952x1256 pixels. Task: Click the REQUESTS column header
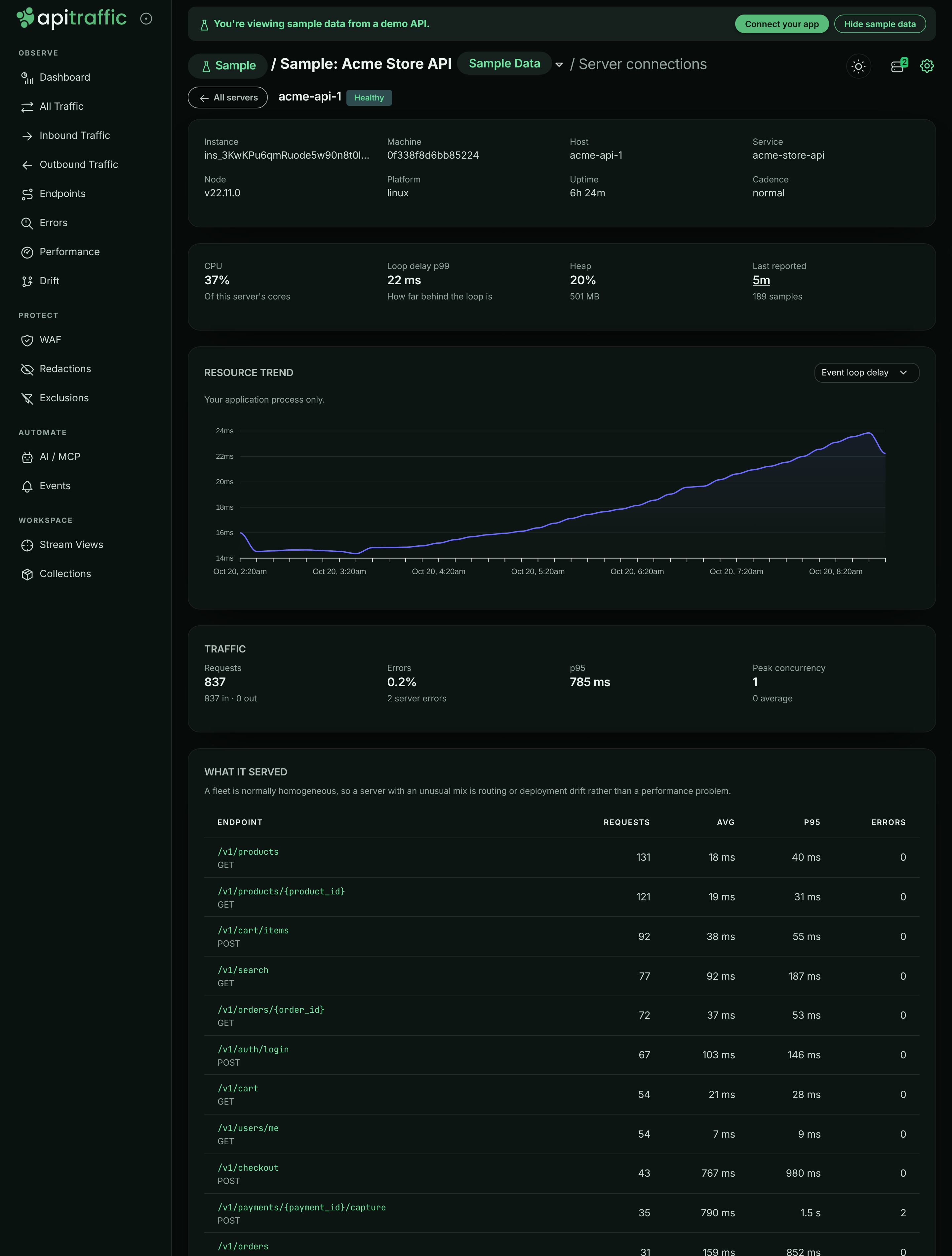pyautogui.click(x=626, y=822)
